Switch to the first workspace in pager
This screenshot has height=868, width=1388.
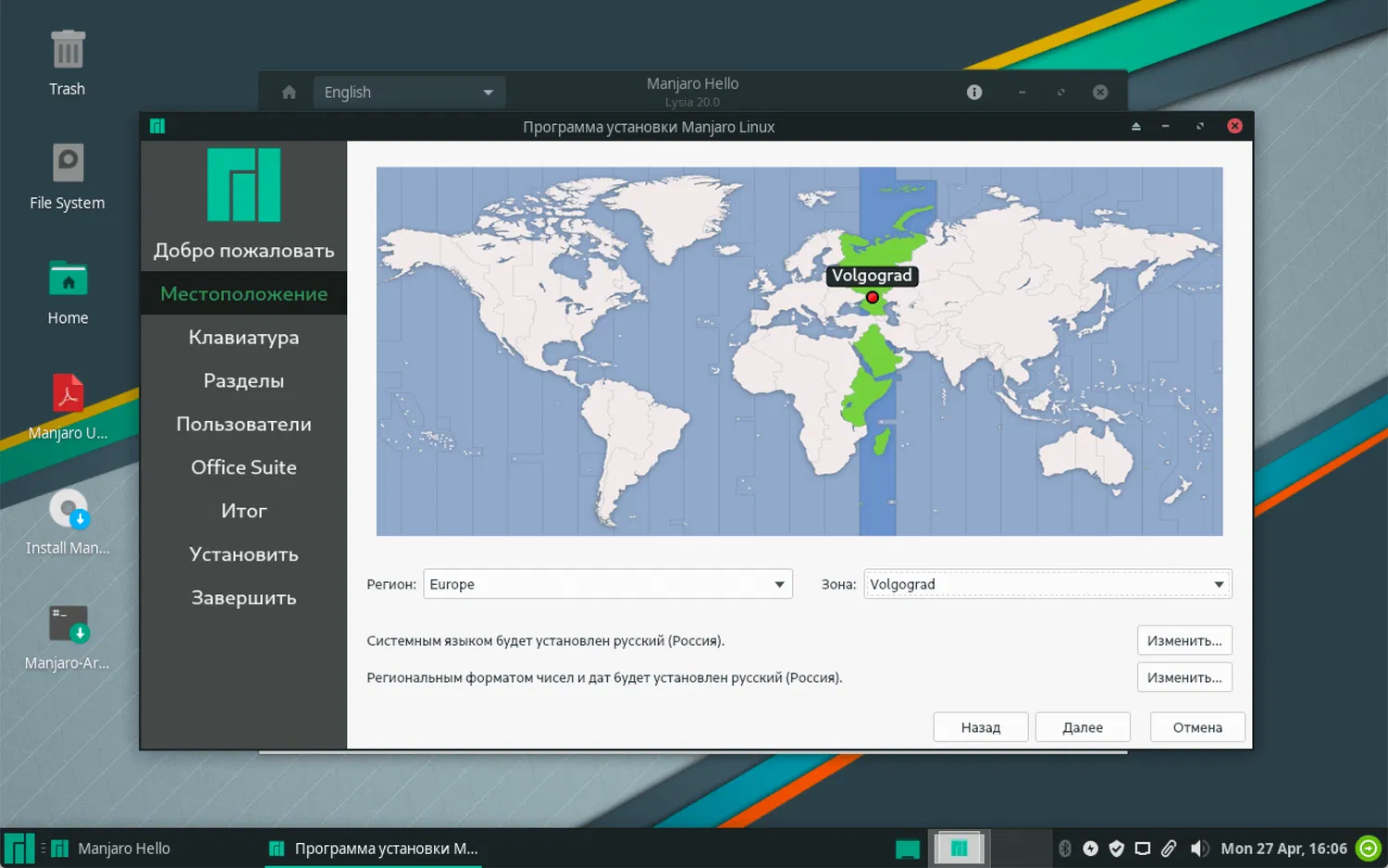(959, 848)
